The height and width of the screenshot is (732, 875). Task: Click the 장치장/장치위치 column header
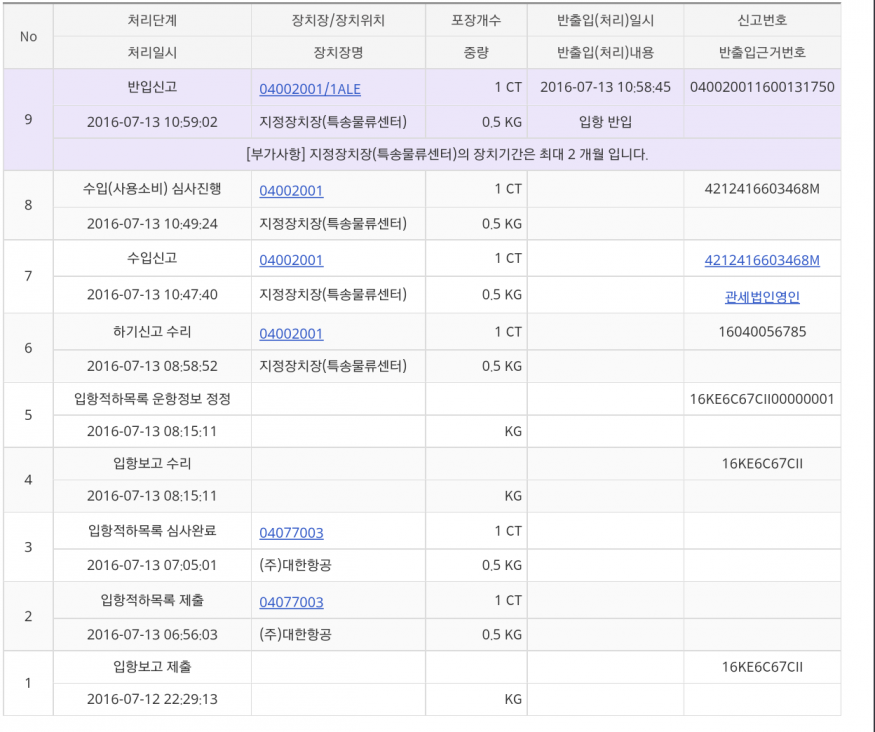click(x=338, y=21)
